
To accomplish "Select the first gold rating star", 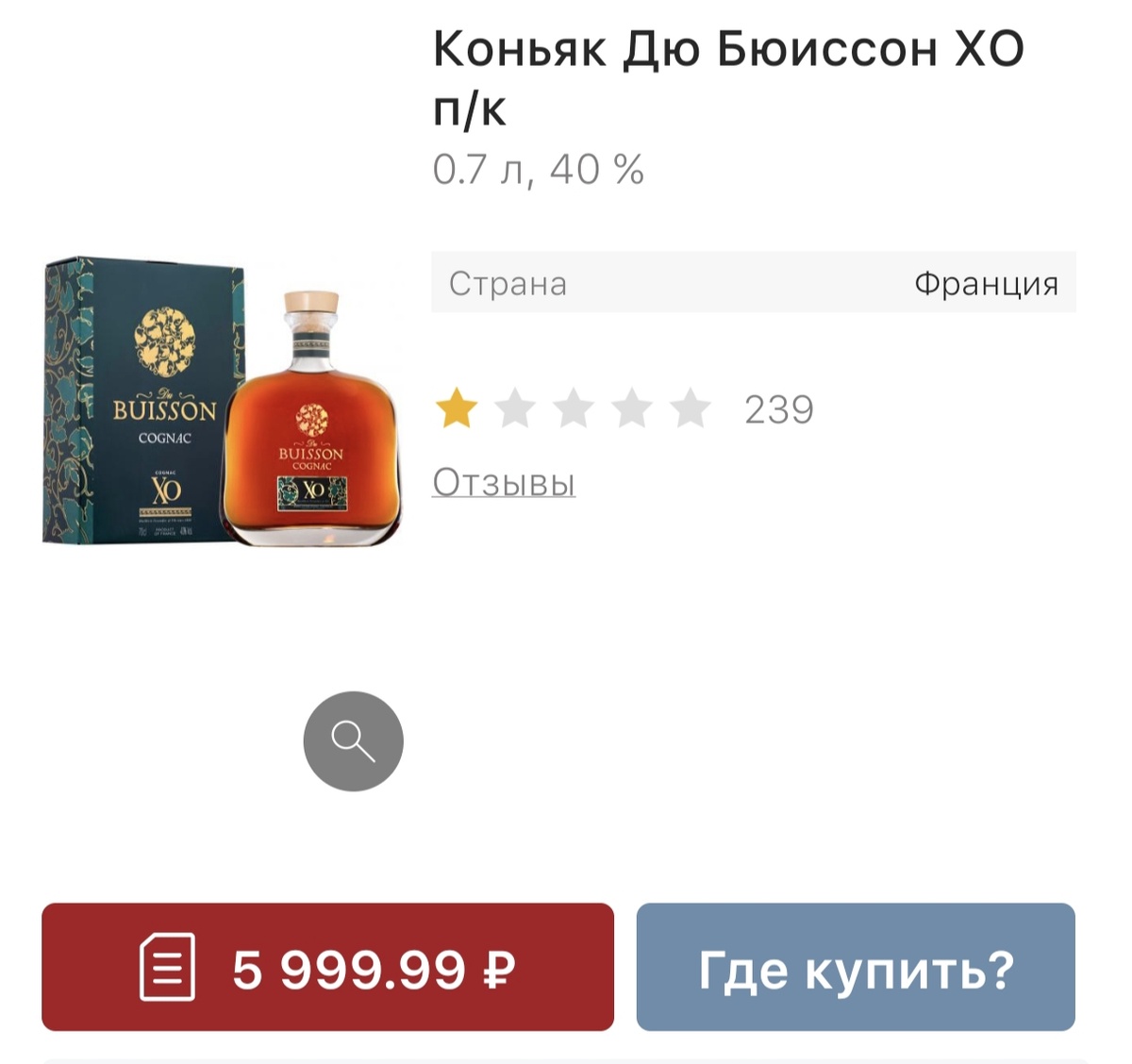I will [457, 408].
